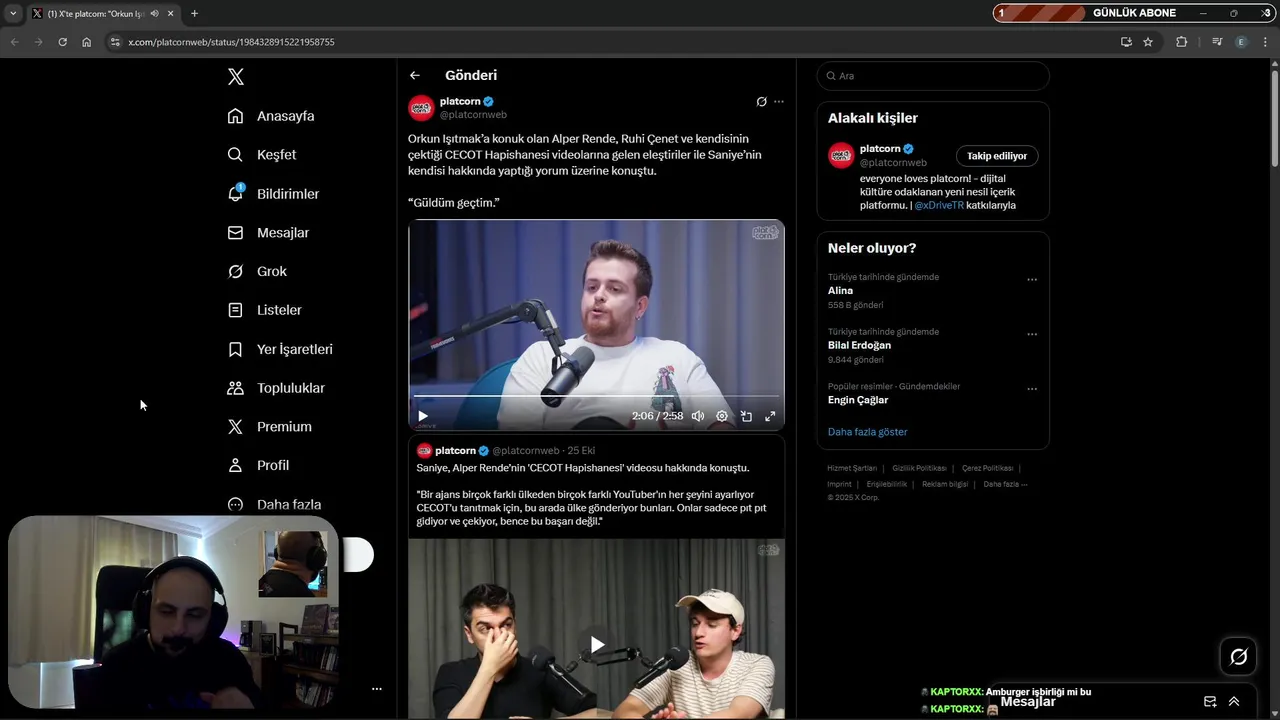Click the address bar URL
The height and width of the screenshot is (720, 1280).
click(231, 42)
